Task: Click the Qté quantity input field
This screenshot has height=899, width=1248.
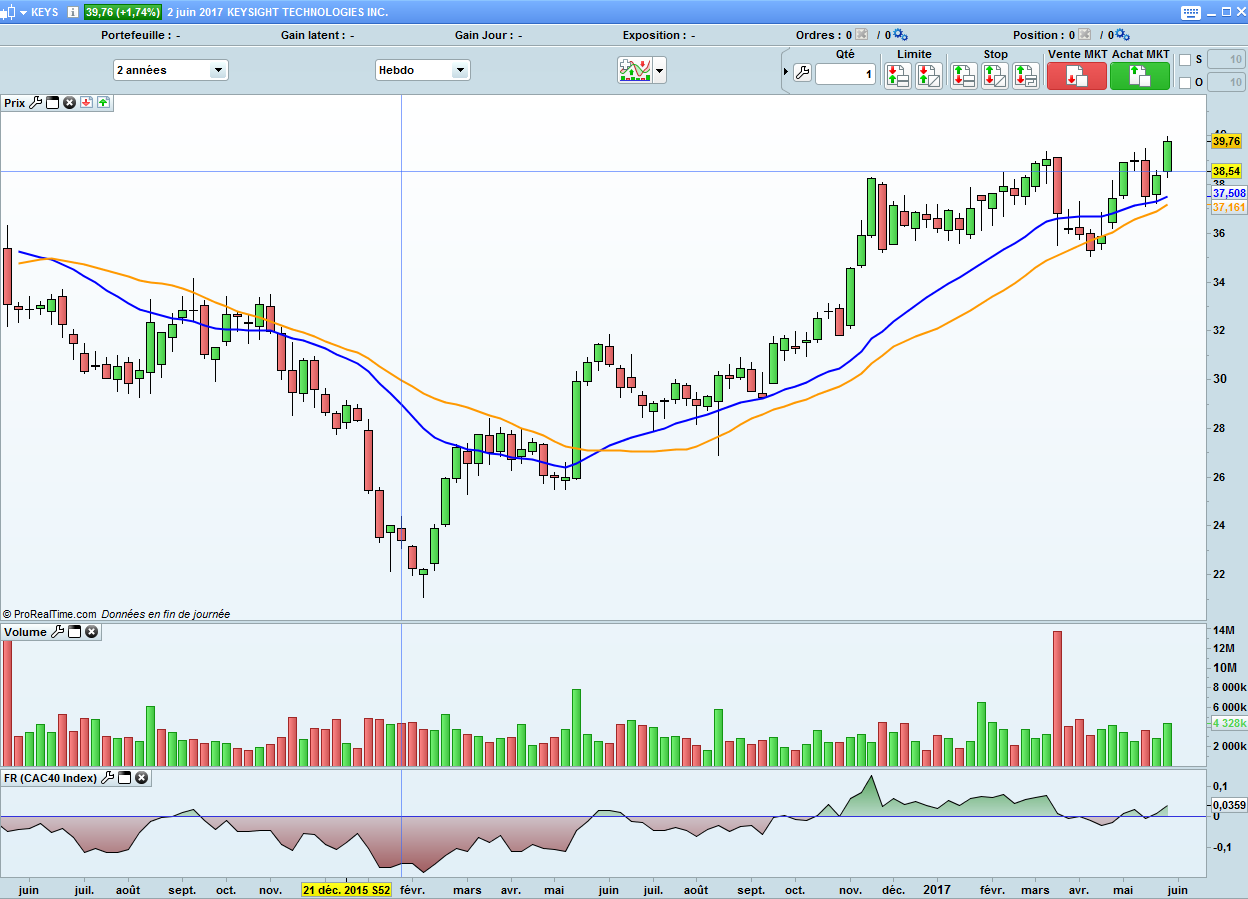Action: tap(845, 74)
